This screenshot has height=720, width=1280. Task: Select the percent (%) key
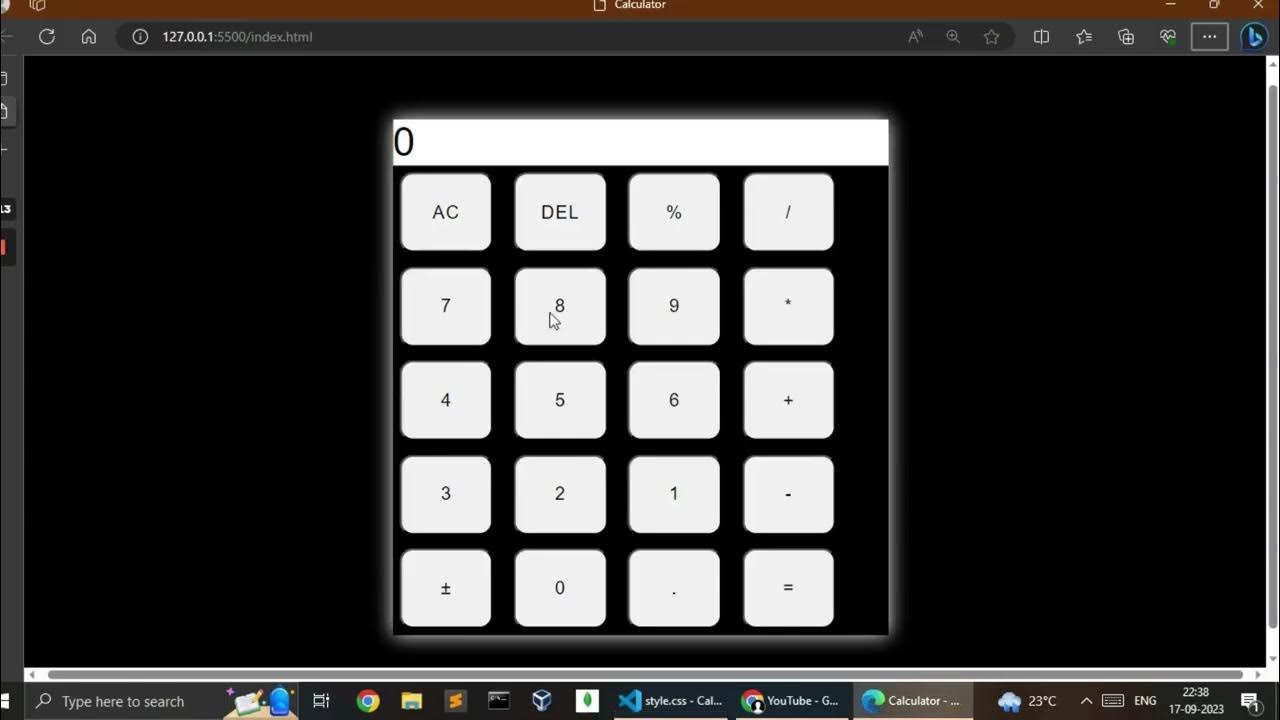[674, 212]
